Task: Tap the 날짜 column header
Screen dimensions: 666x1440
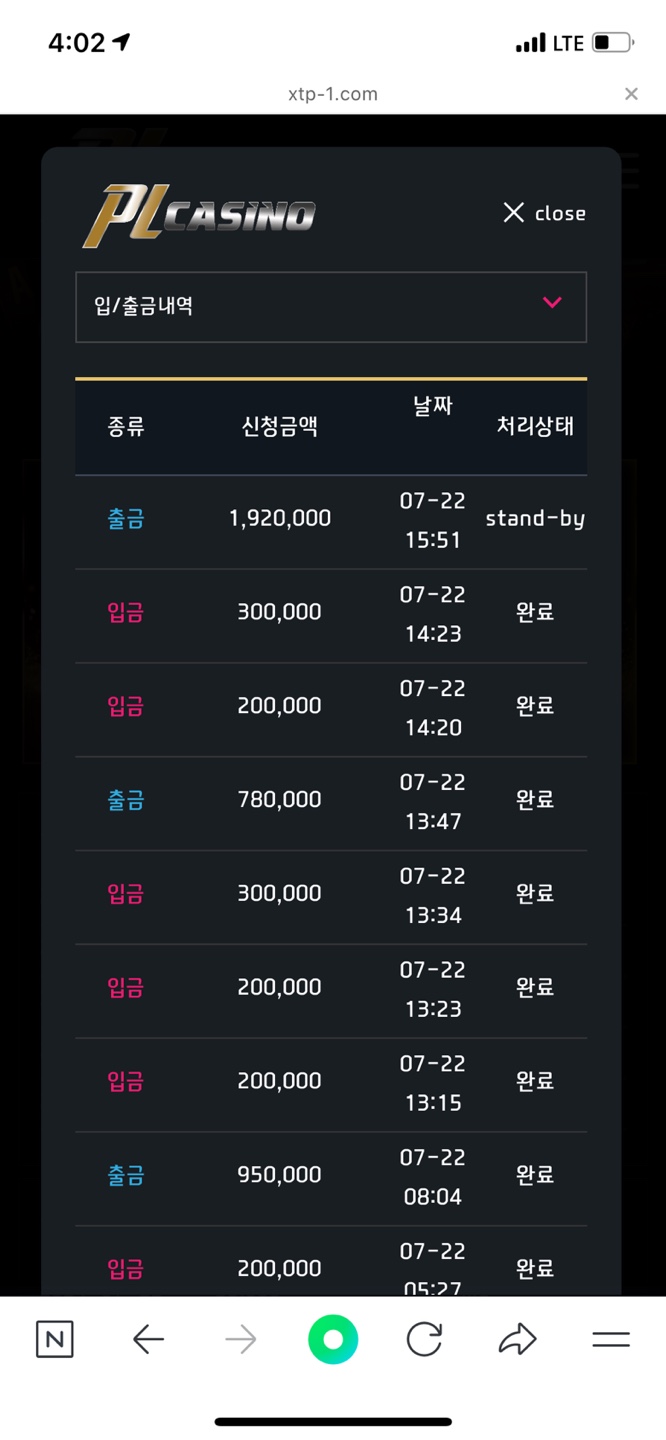Action: (433, 405)
